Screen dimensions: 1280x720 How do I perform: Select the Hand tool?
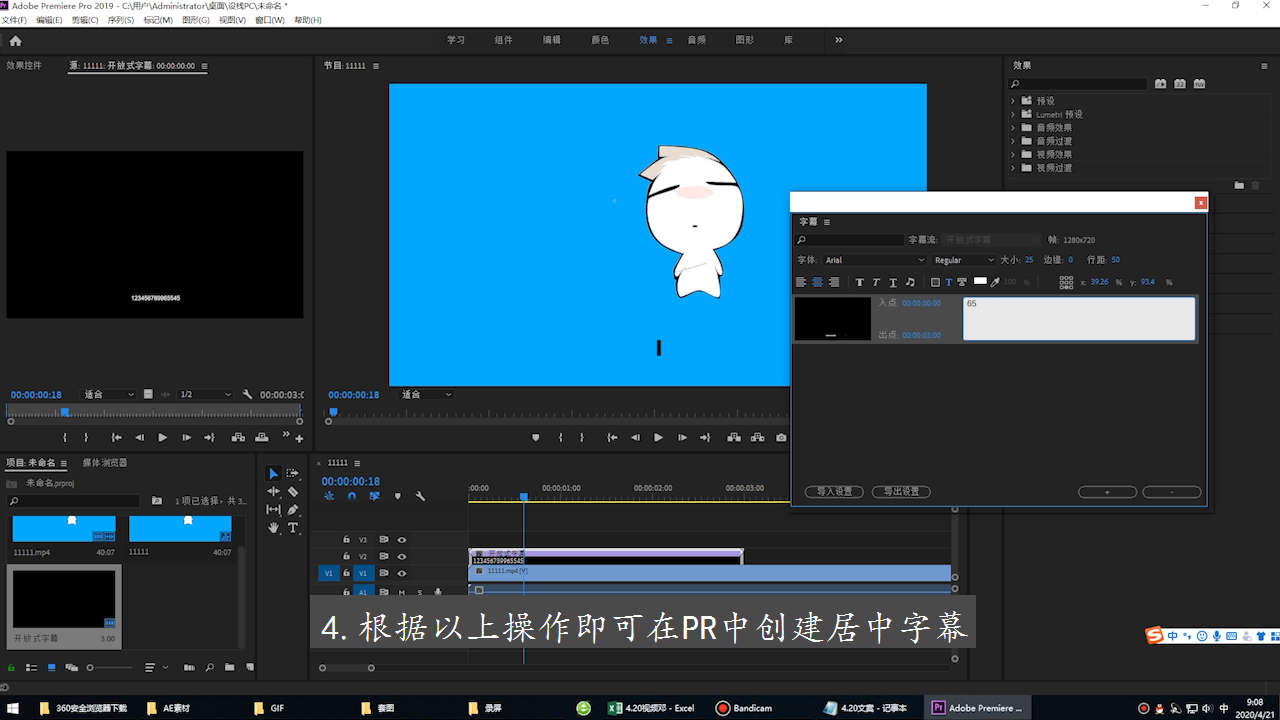[273, 527]
